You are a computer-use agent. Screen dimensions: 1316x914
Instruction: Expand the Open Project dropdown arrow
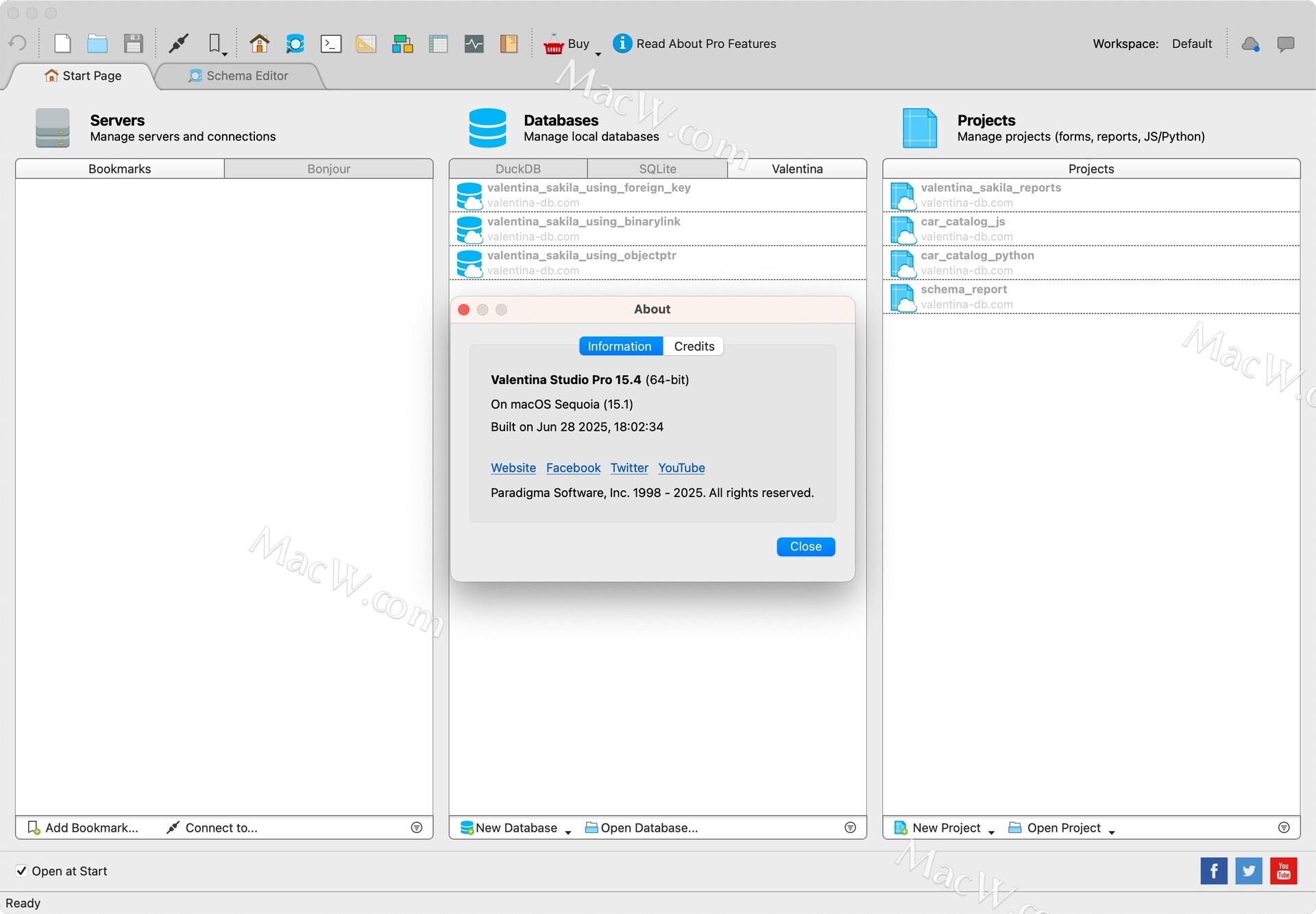point(1112,832)
